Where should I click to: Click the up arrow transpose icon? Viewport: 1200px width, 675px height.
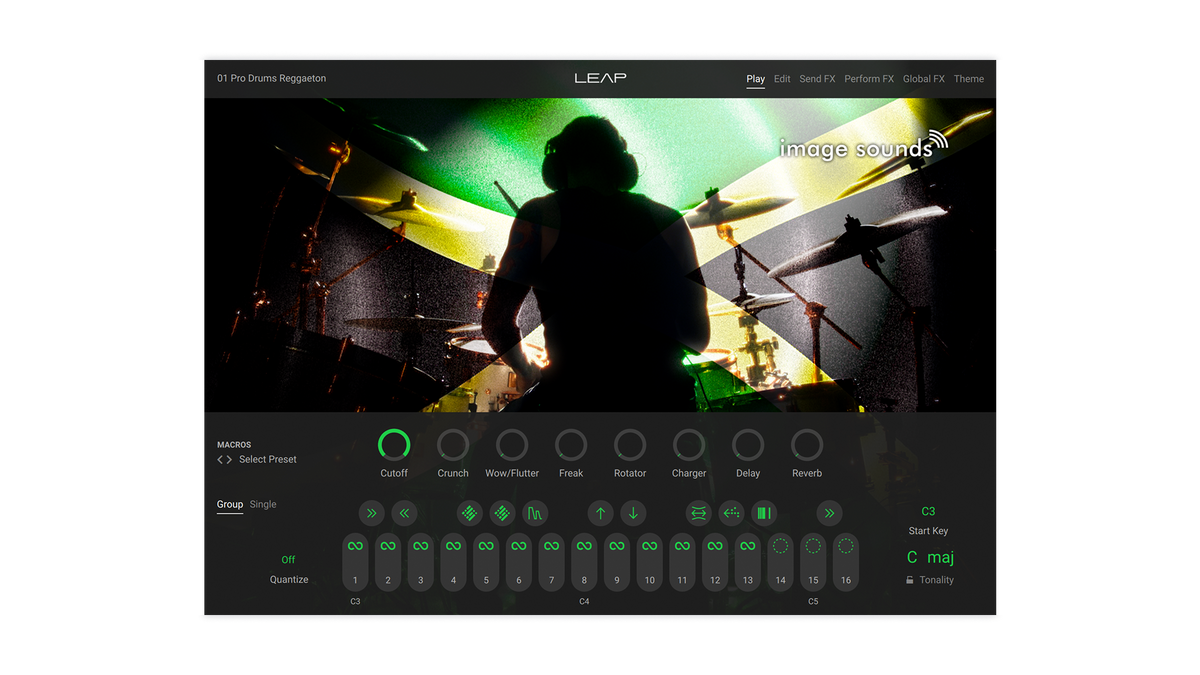(600, 514)
